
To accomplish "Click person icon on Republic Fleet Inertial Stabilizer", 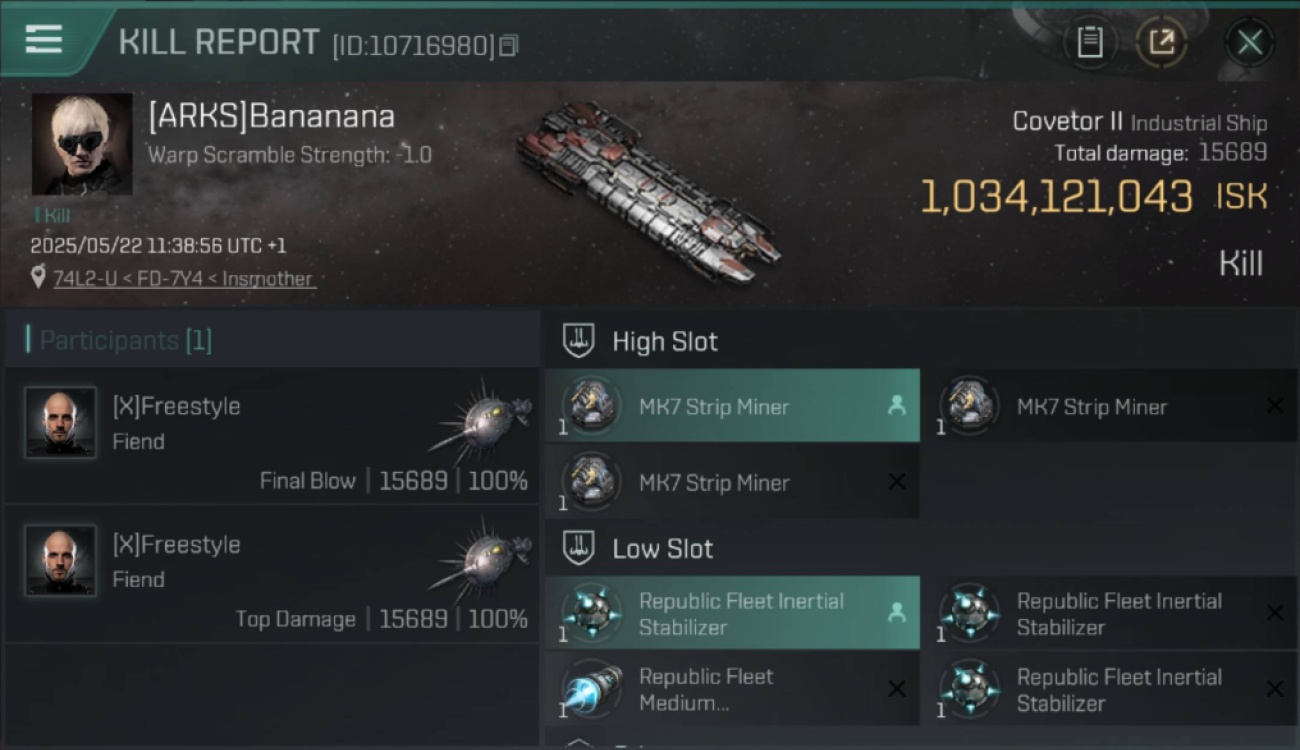I will (x=896, y=613).
